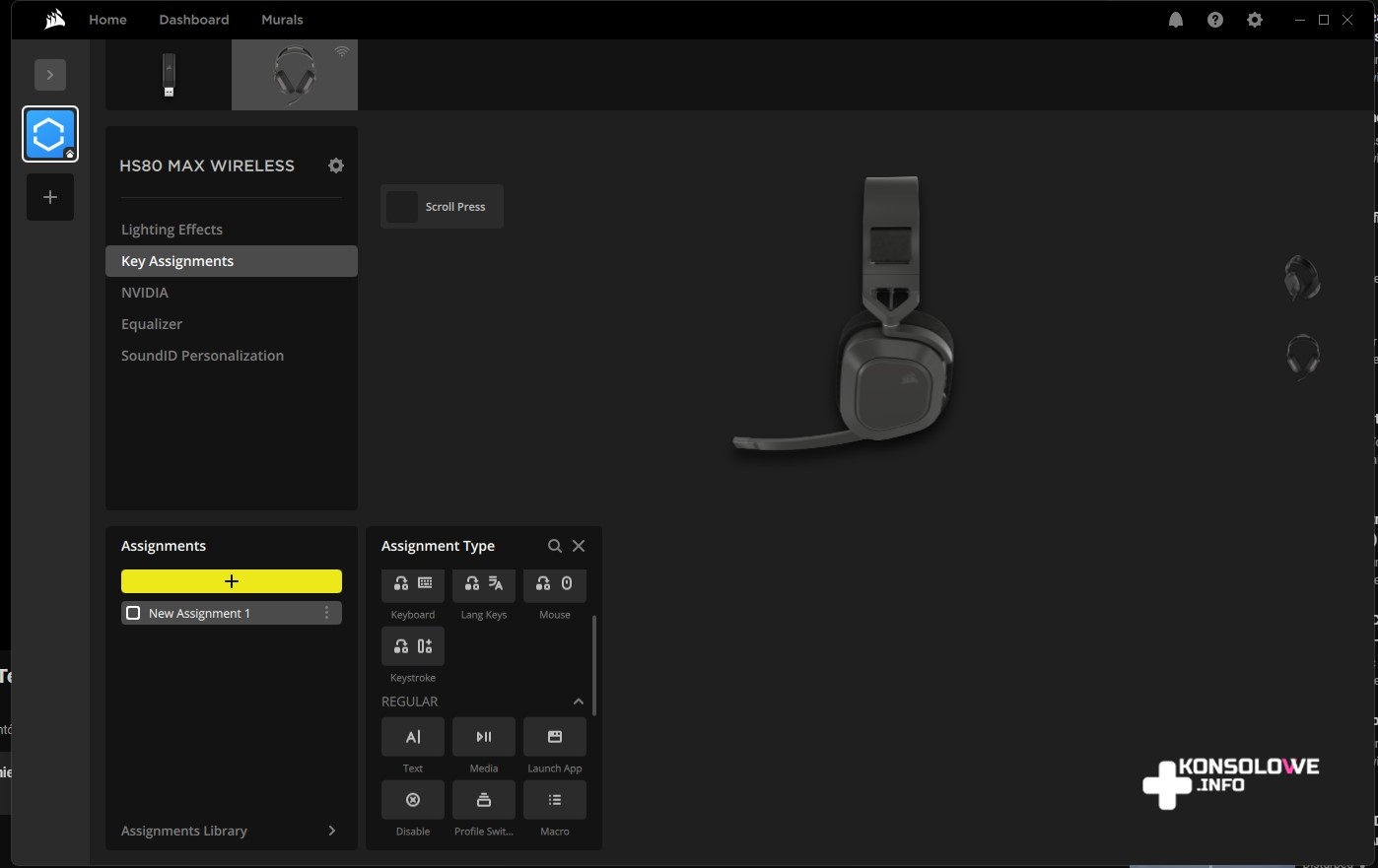
Task: Select the Keyboard assignment type icon
Action: pos(412,584)
